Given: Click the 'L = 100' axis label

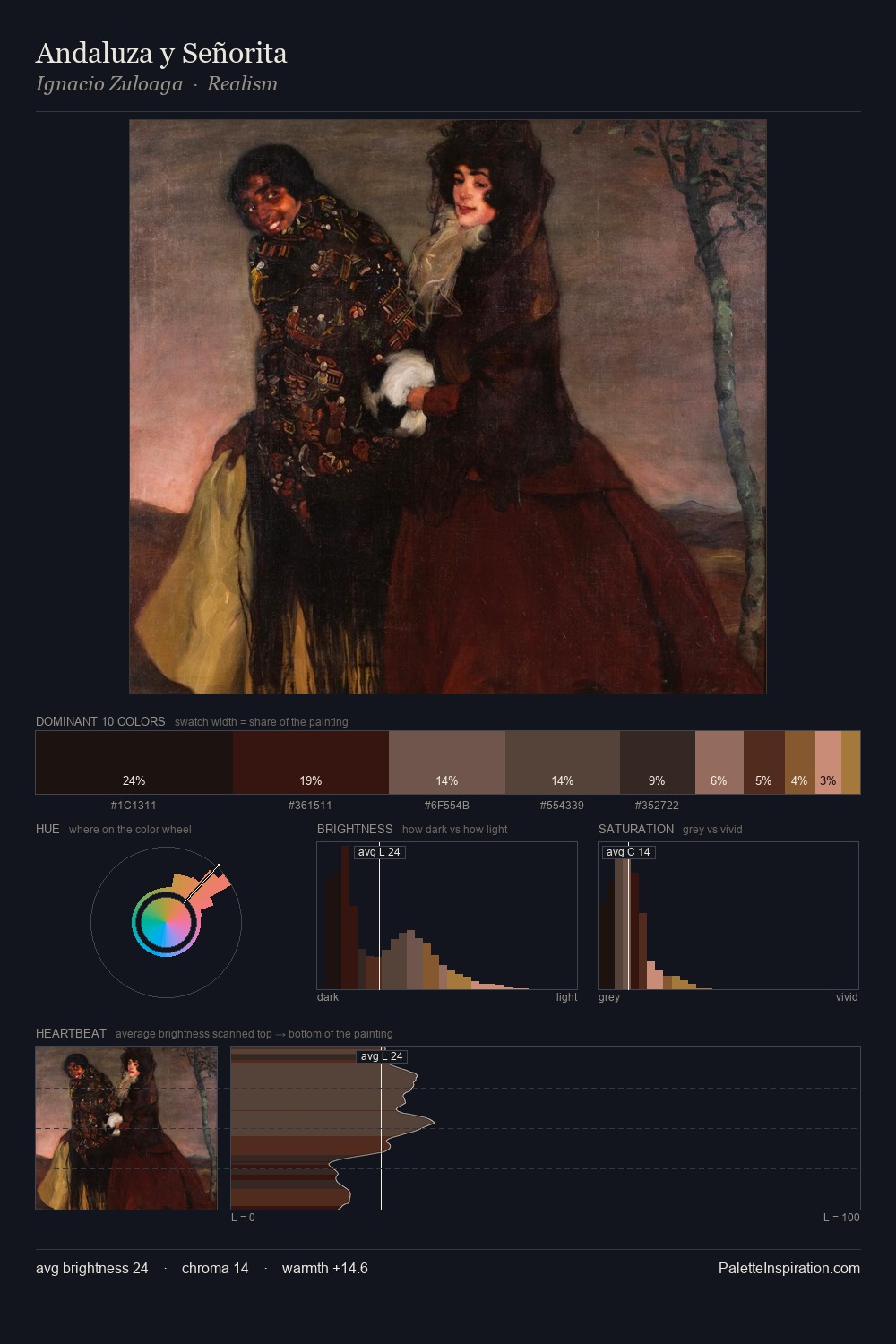Looking at the screenshot, I should click(x=841, y=1218).
